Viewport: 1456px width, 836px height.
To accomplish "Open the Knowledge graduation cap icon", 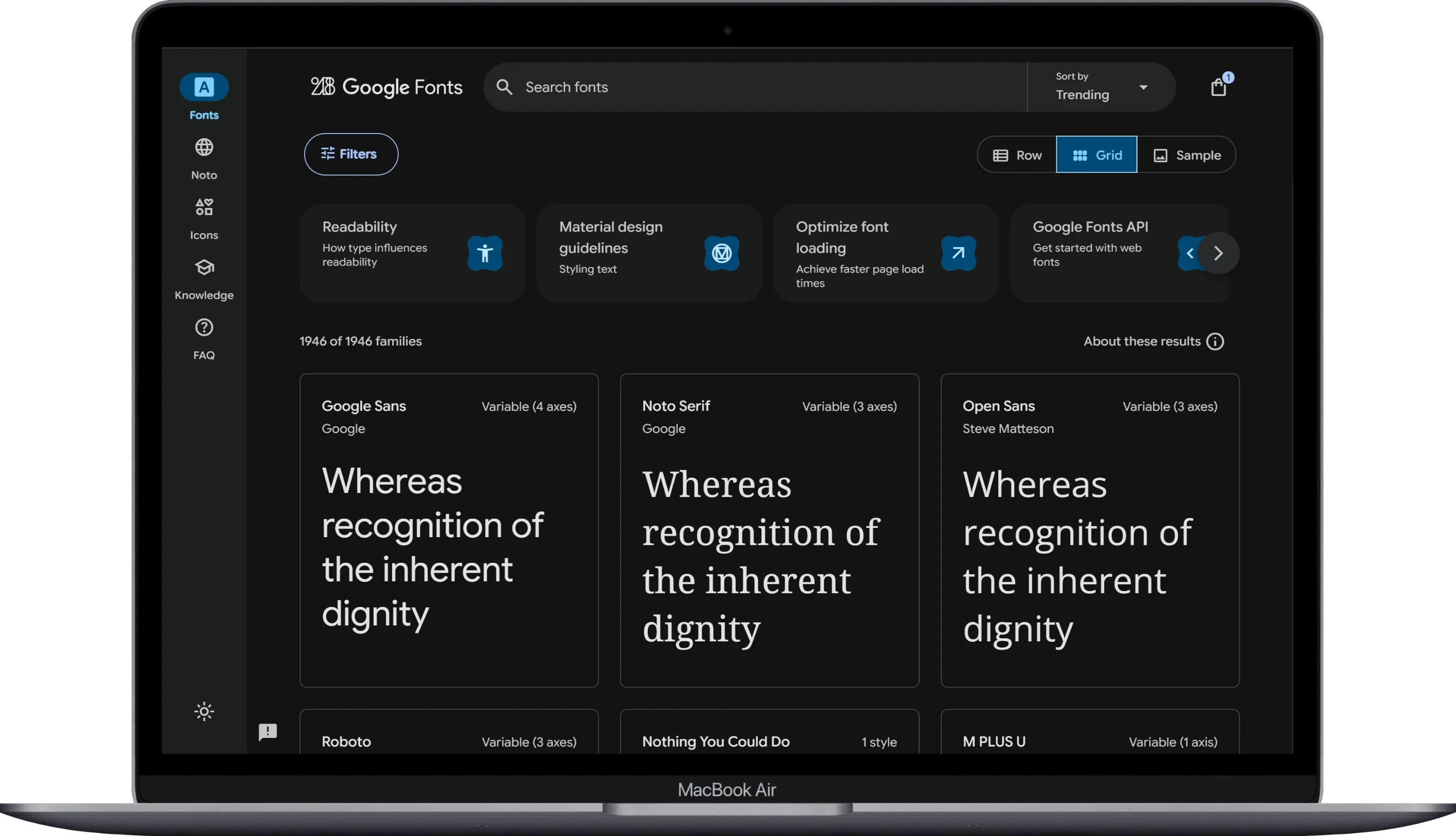I will click(204, 268).
